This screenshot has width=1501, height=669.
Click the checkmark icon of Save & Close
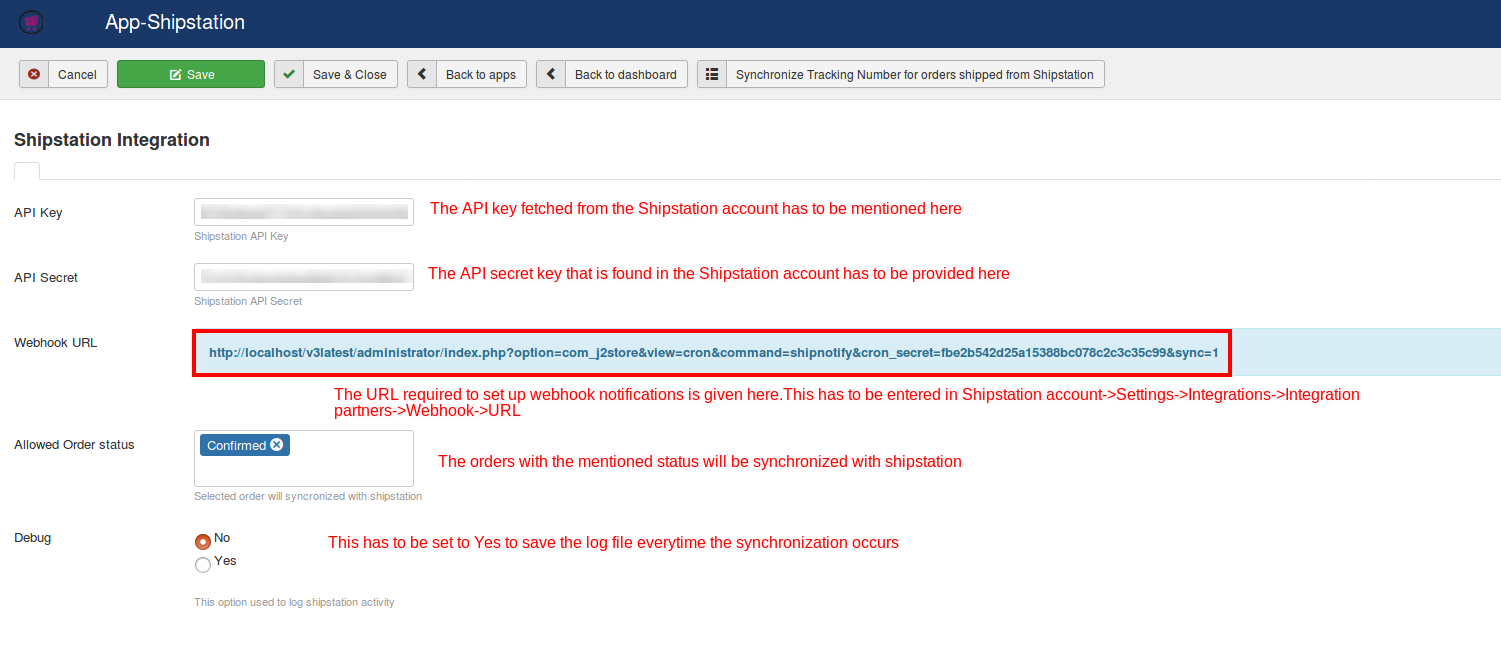click(x=289, y=75)
